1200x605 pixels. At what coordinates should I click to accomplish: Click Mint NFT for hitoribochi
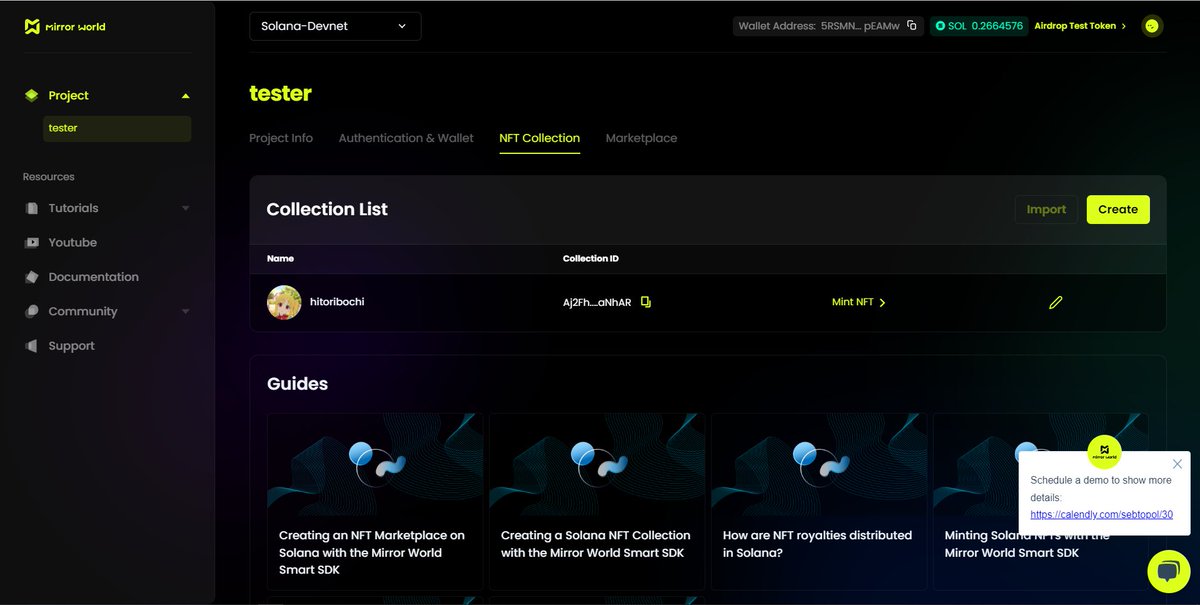click(x=859, y=302)
